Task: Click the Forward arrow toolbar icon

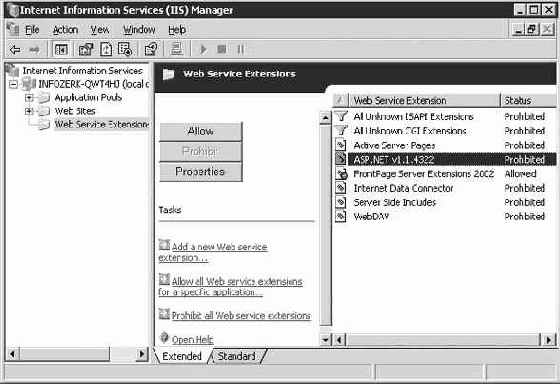Action: tap(34, 49)
